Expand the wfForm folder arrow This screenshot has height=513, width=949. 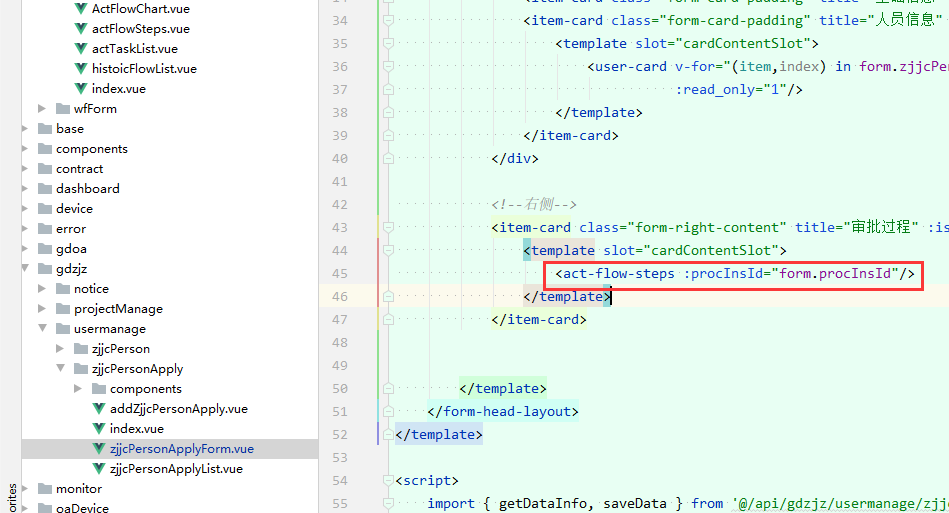[41, 109]
